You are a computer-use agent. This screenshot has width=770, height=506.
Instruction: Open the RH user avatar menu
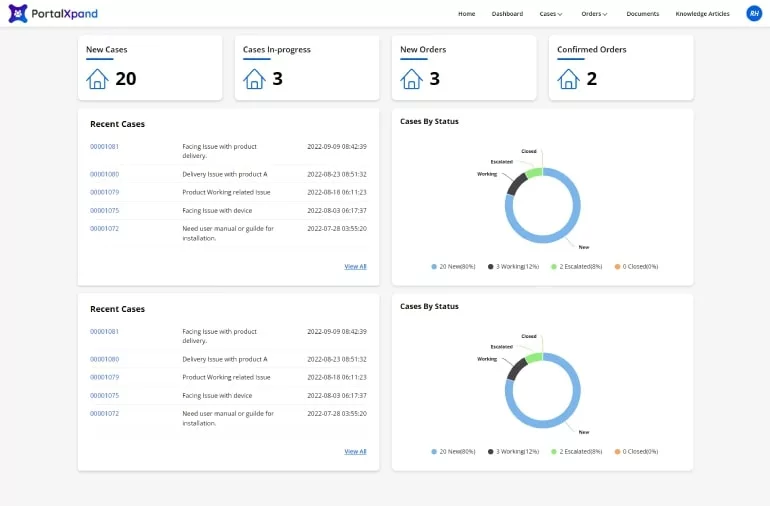point(754,14)
